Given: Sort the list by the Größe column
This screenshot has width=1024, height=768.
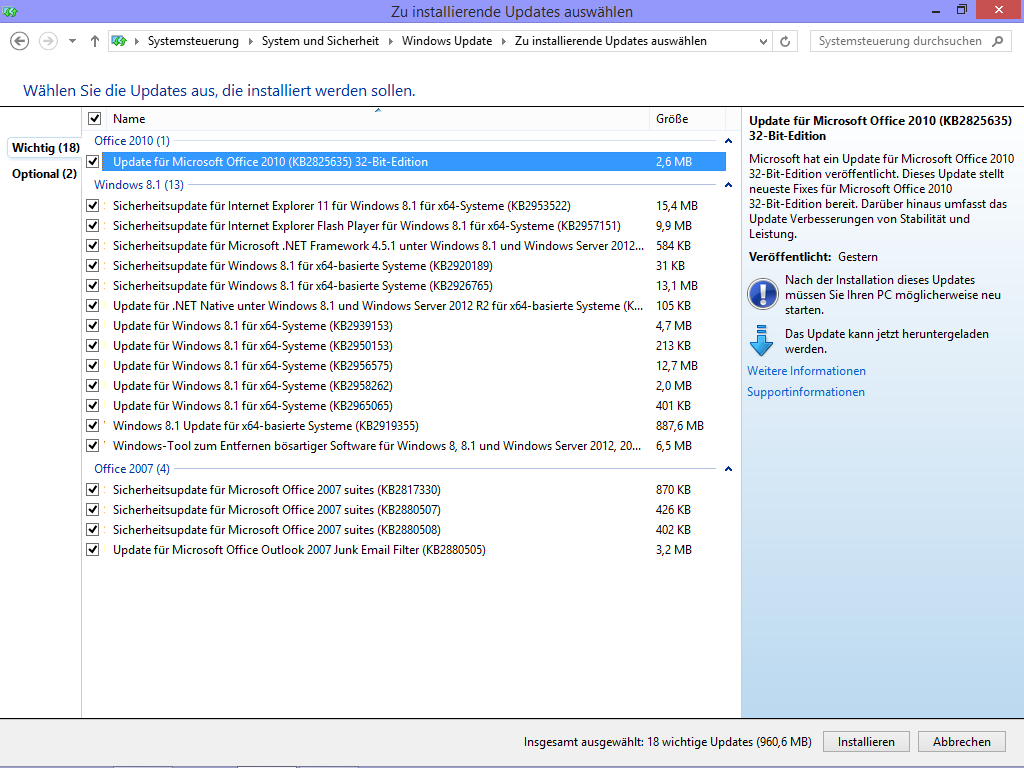Looking at the screenshot, I should click(687, 119).
